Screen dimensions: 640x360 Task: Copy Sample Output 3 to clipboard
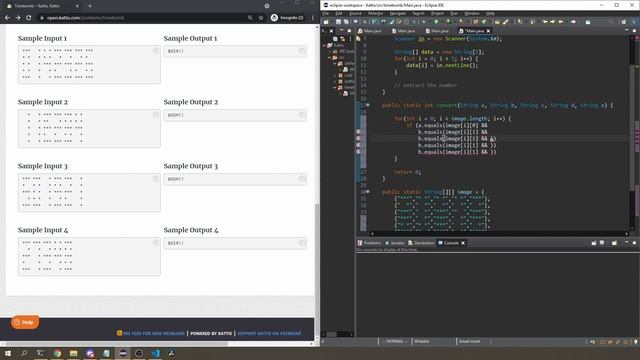click(x=302, y=179)
